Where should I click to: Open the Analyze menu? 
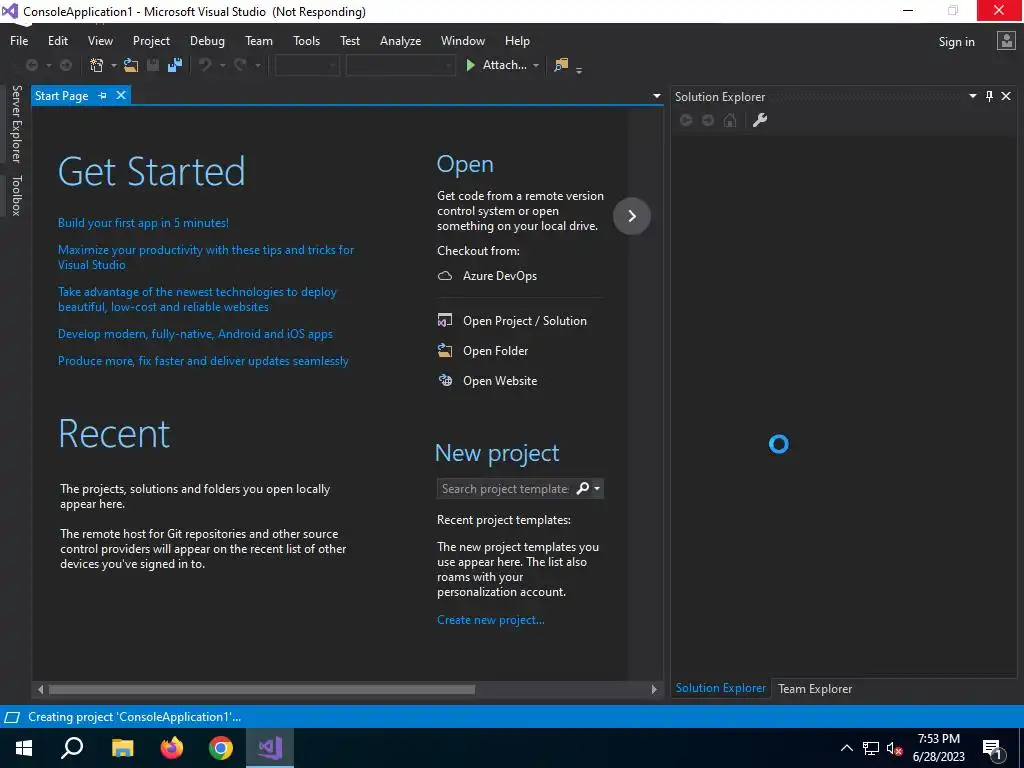400,40
